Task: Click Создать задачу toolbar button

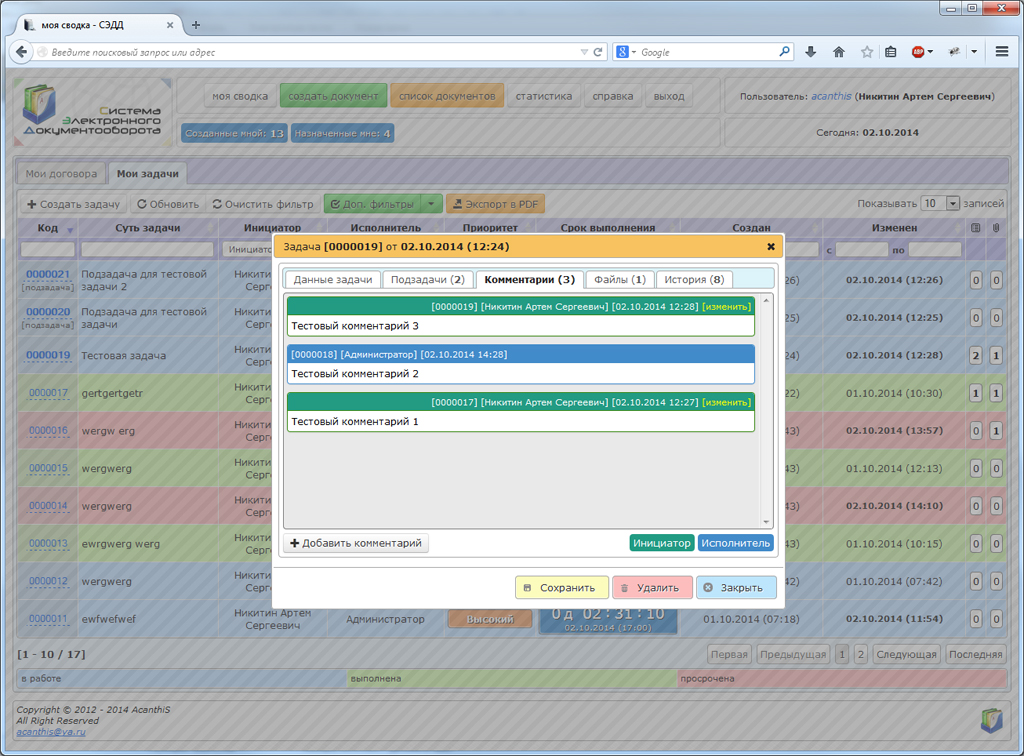Action: tap(73, 204)
